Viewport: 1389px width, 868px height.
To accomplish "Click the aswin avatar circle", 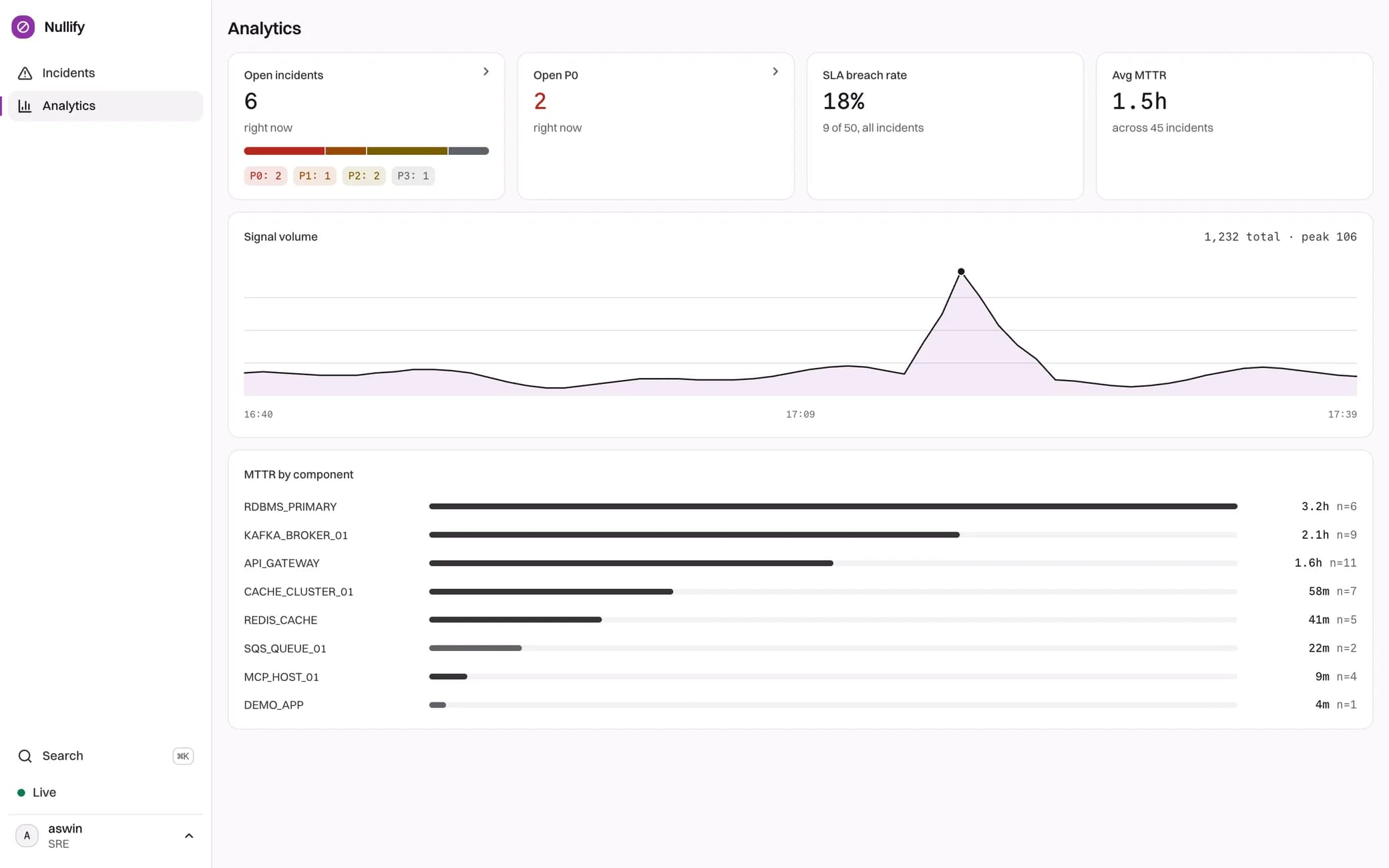I will tap(27, 835).
